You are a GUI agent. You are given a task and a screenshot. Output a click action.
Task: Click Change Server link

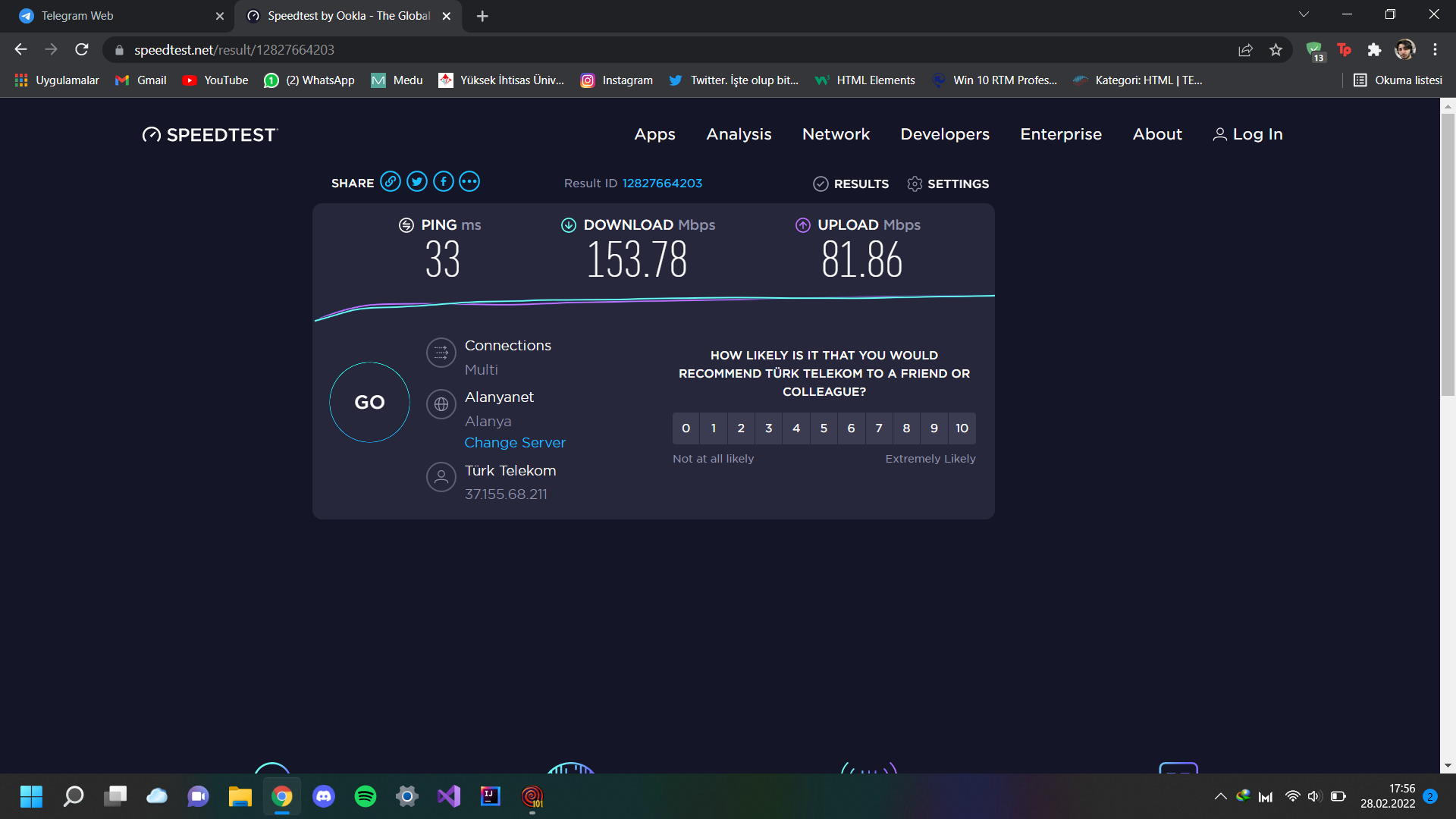(x=515, y=442)
